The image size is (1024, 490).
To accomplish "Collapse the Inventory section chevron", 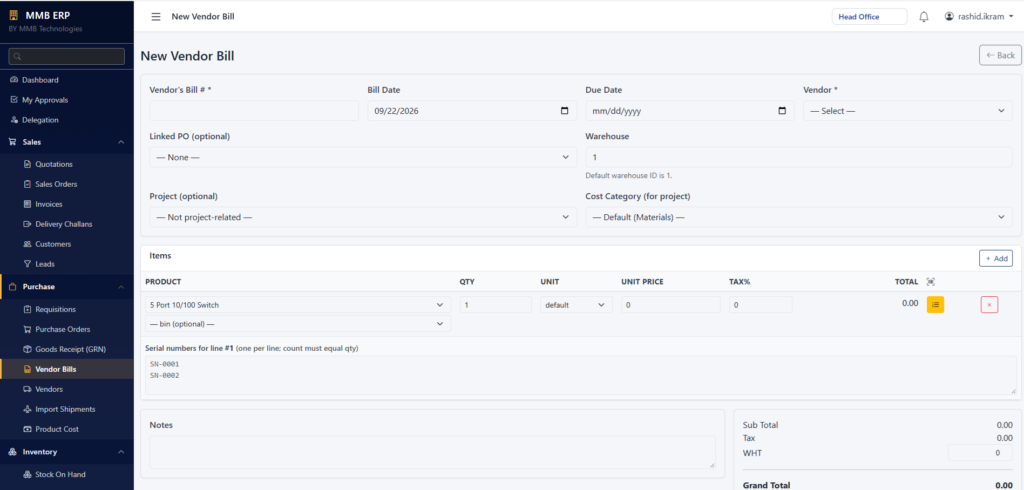I will pyautogui.click(x=121, y=452).
